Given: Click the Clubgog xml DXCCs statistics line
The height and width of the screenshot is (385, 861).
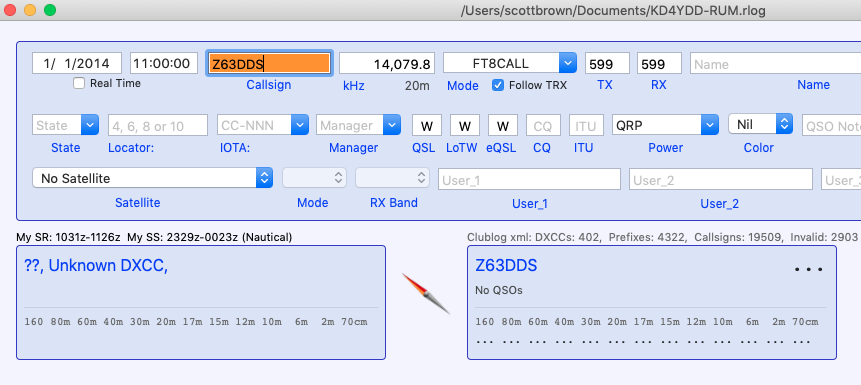Looking at the screenshot, I should pyautogui.click(x=662, y=237).
